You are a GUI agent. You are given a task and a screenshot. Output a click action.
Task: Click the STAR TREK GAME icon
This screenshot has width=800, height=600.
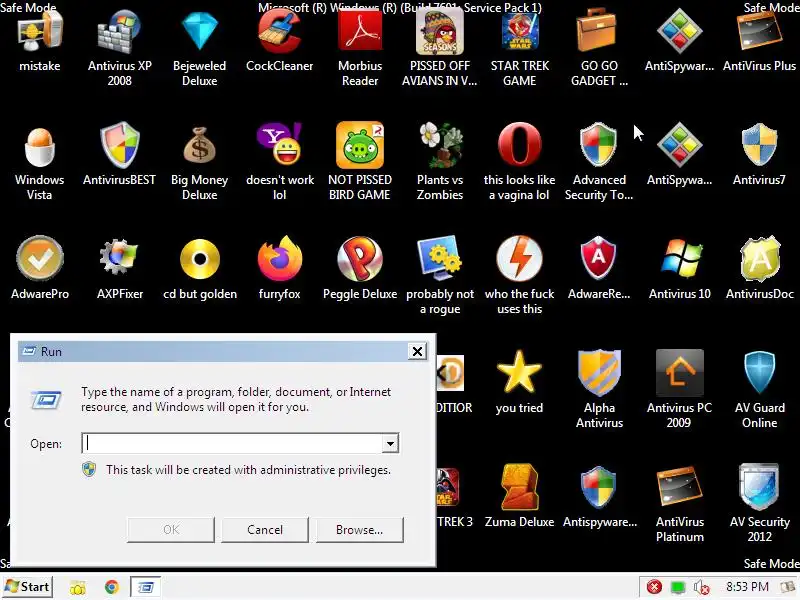519,32
